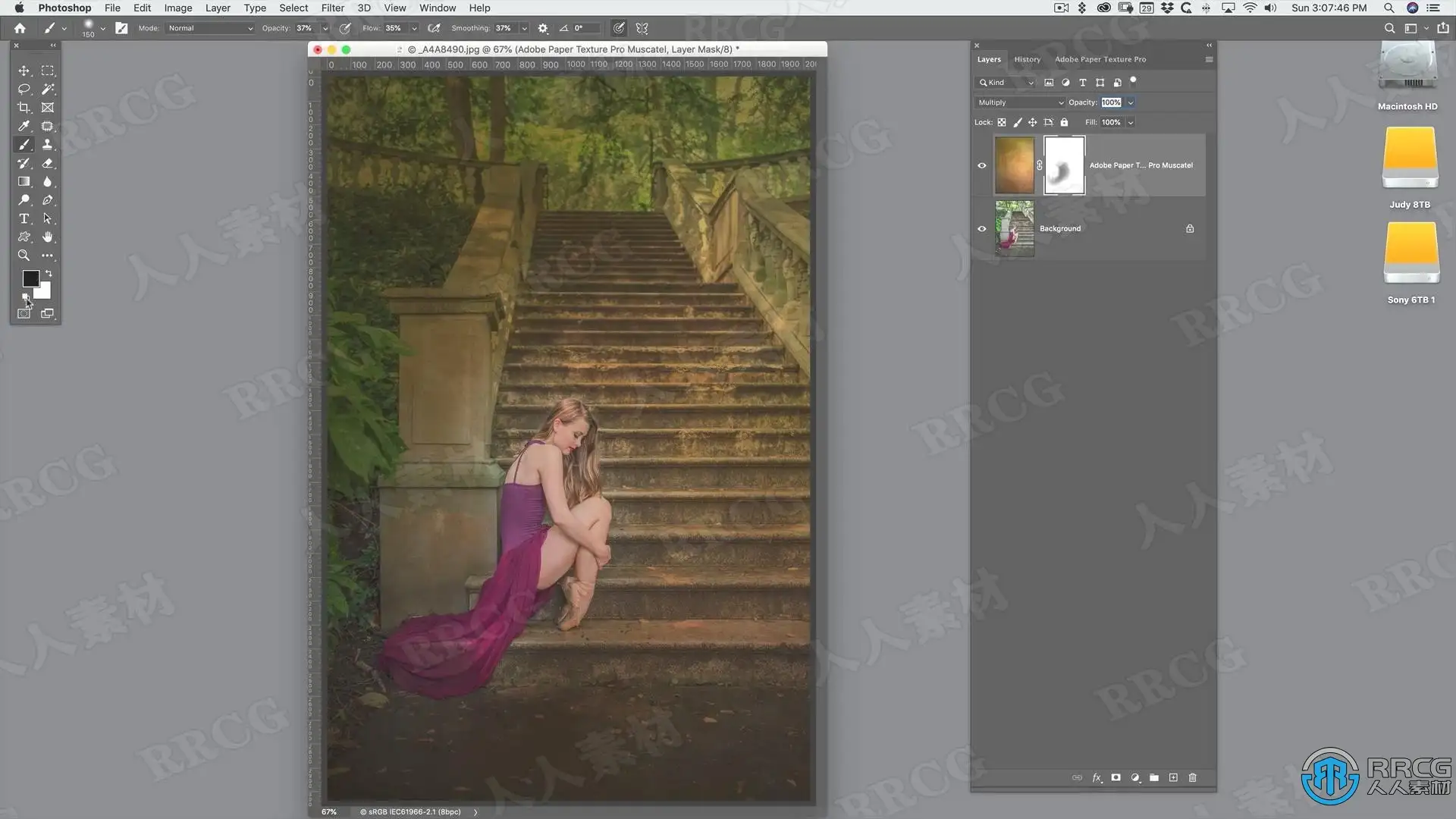Add layer style via fx icon

1097,777
